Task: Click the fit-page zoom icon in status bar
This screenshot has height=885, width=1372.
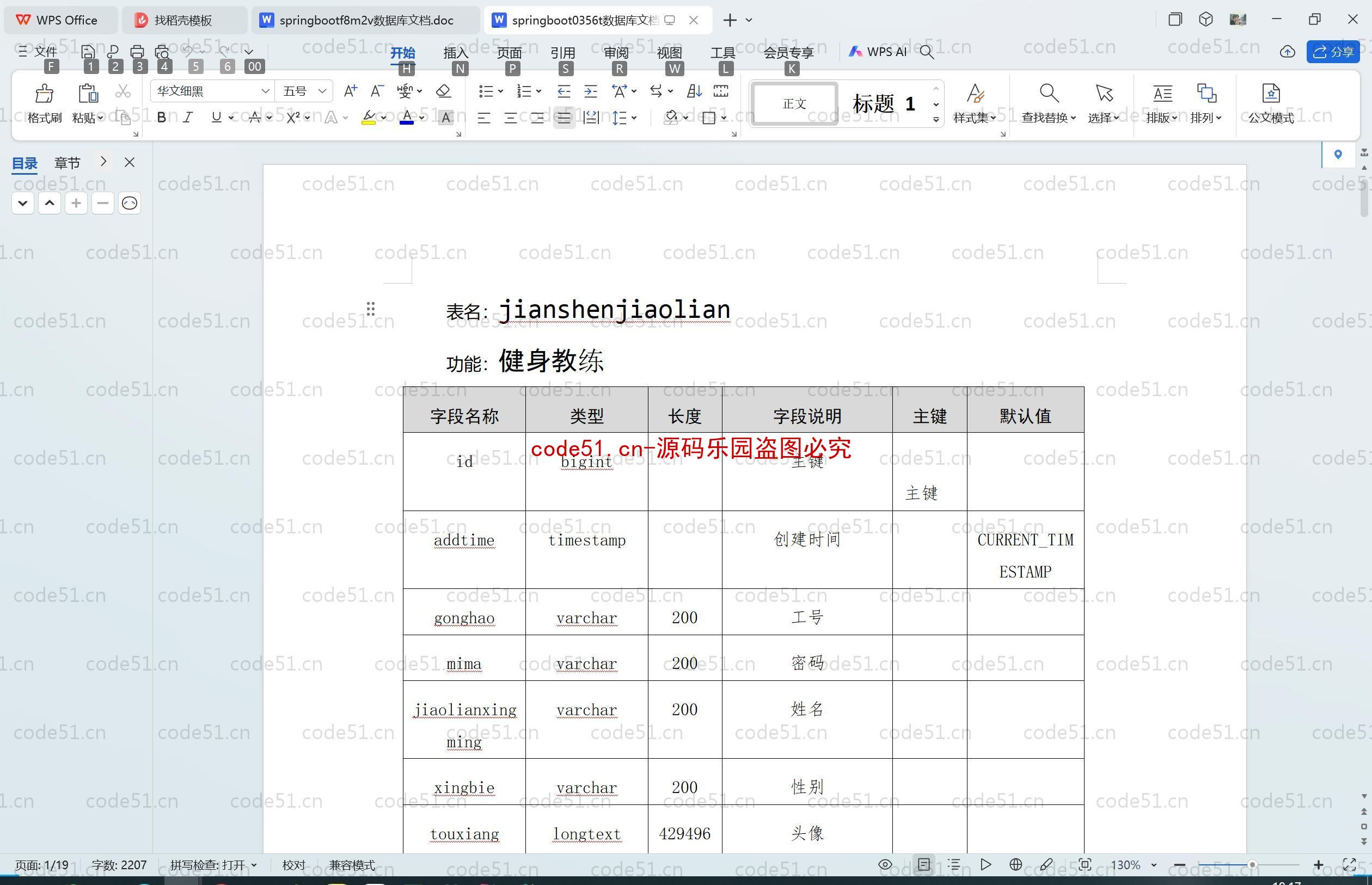Action: coord(1085,864)
